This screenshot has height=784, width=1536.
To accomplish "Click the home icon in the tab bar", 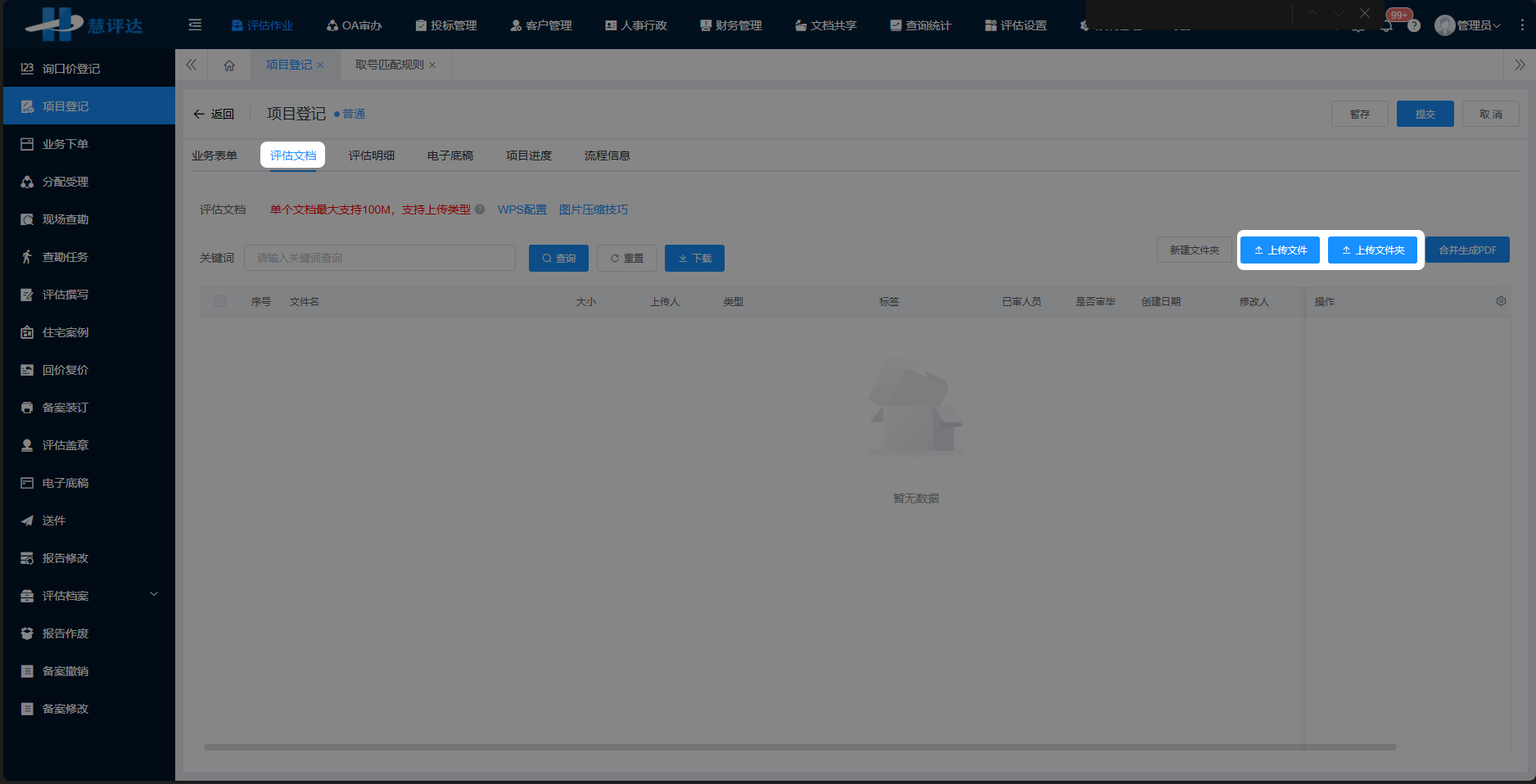I will pos(229,65).
